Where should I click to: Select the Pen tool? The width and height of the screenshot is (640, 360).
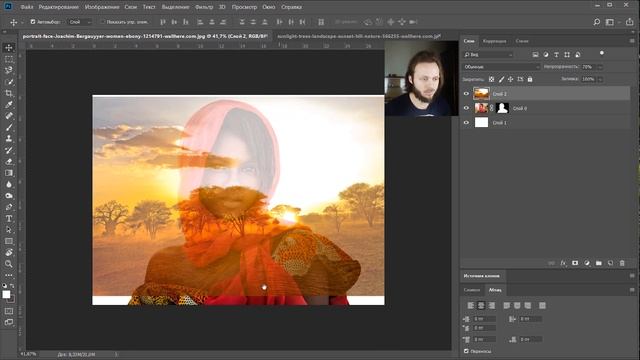click(9, 207)
